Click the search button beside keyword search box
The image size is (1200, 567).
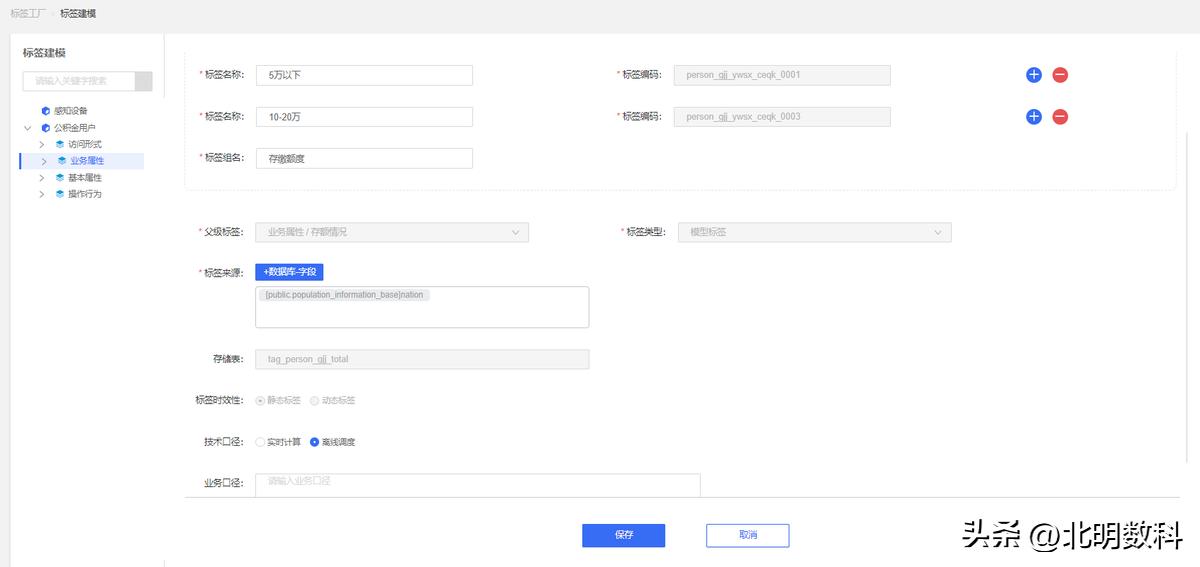point(144,81)
